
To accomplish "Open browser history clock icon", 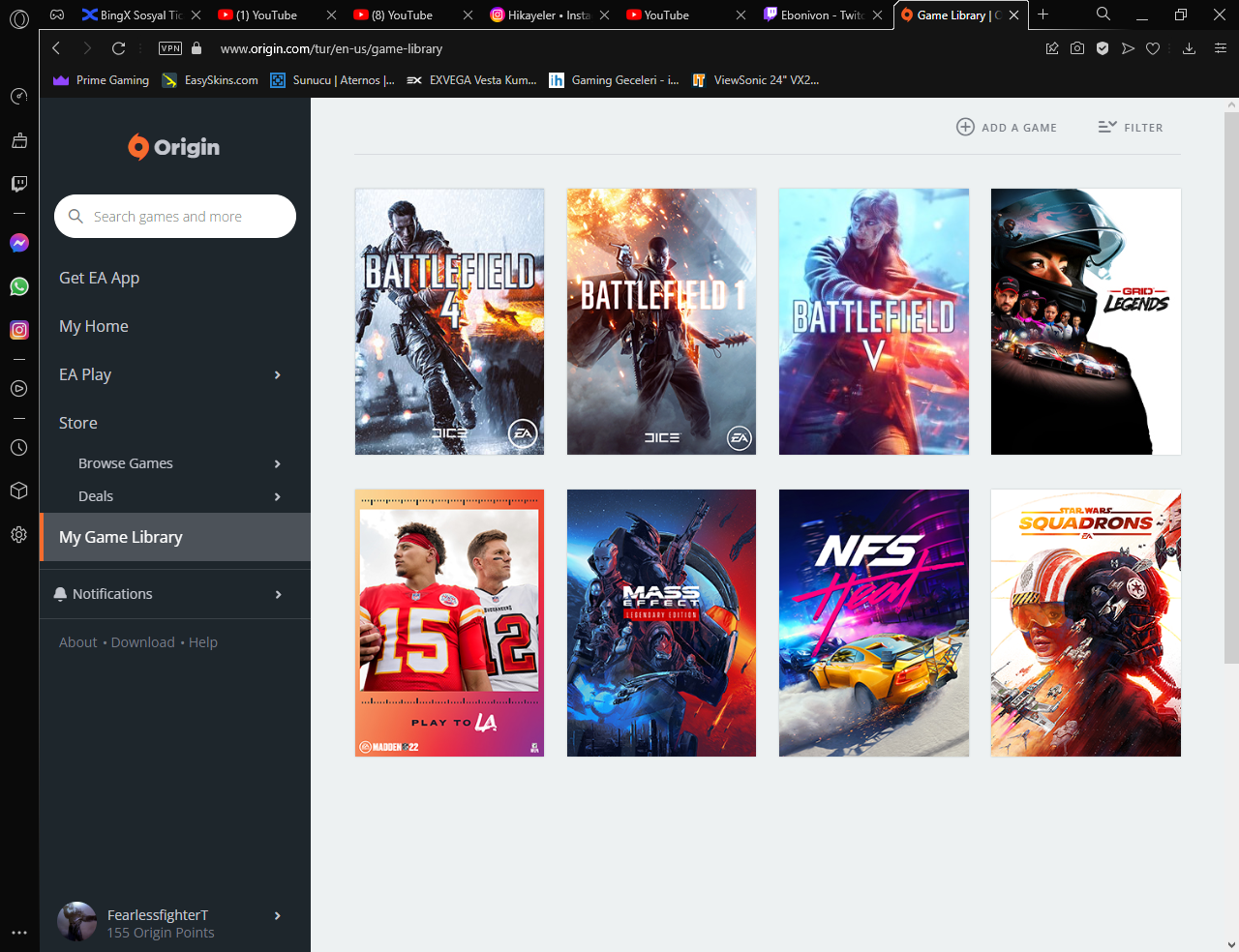I will (18, 448).
